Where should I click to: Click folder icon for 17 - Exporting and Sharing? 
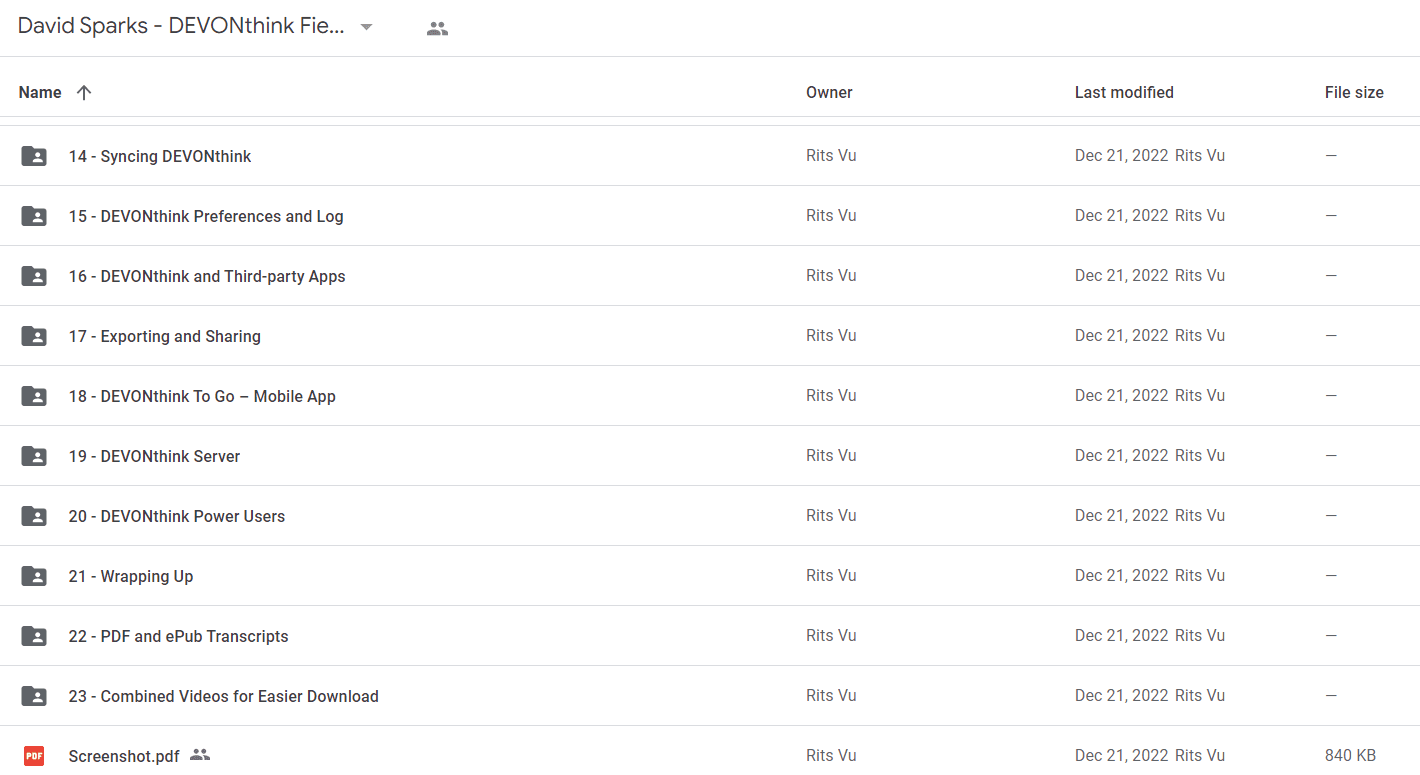pyautogui.click(x=34, y=336)
